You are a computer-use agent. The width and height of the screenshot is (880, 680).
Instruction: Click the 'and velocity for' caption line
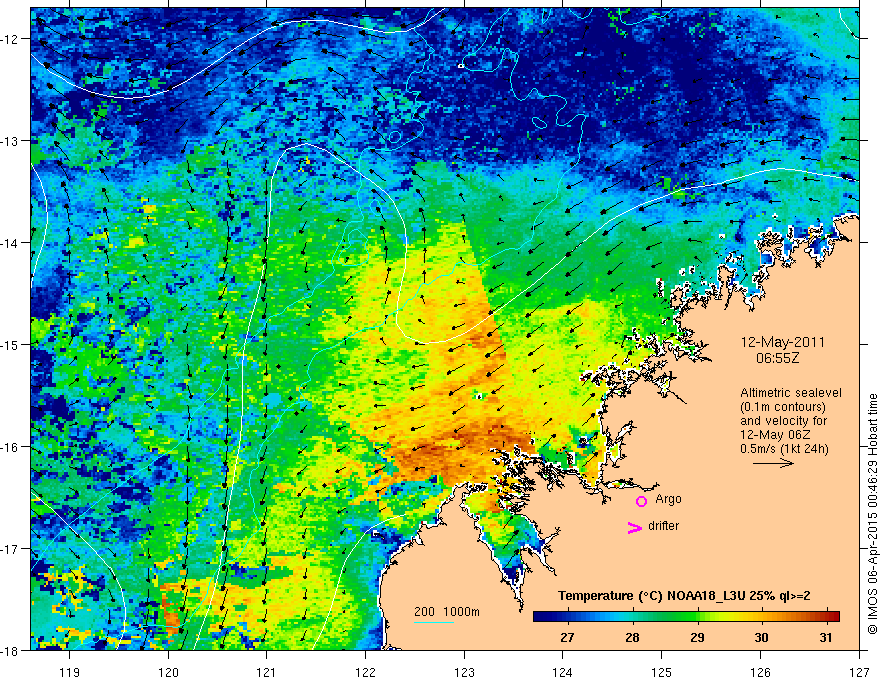tap(783, 421)
